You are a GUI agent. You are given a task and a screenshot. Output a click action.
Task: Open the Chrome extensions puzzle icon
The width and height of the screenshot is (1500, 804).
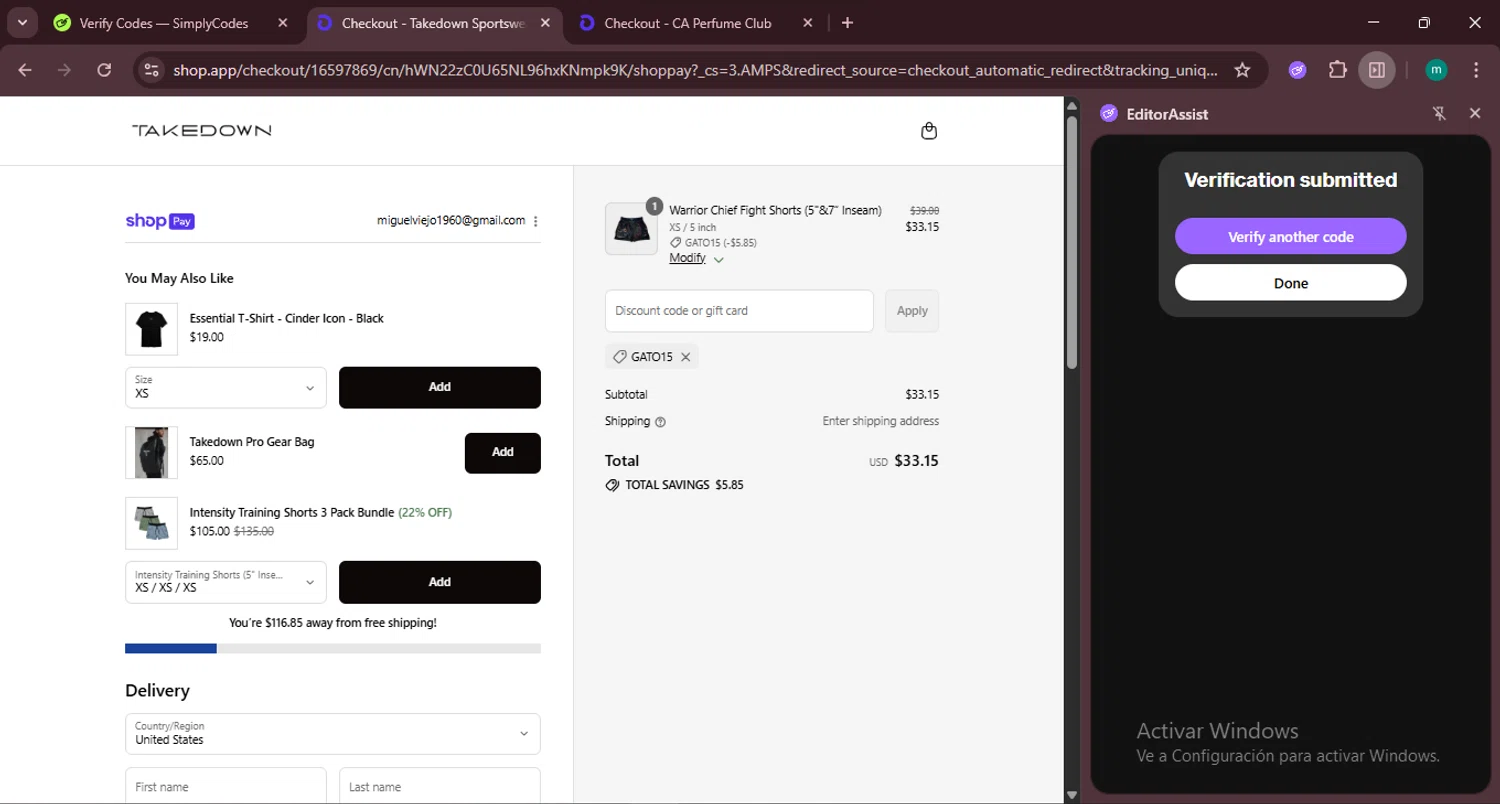point(1337,70)
